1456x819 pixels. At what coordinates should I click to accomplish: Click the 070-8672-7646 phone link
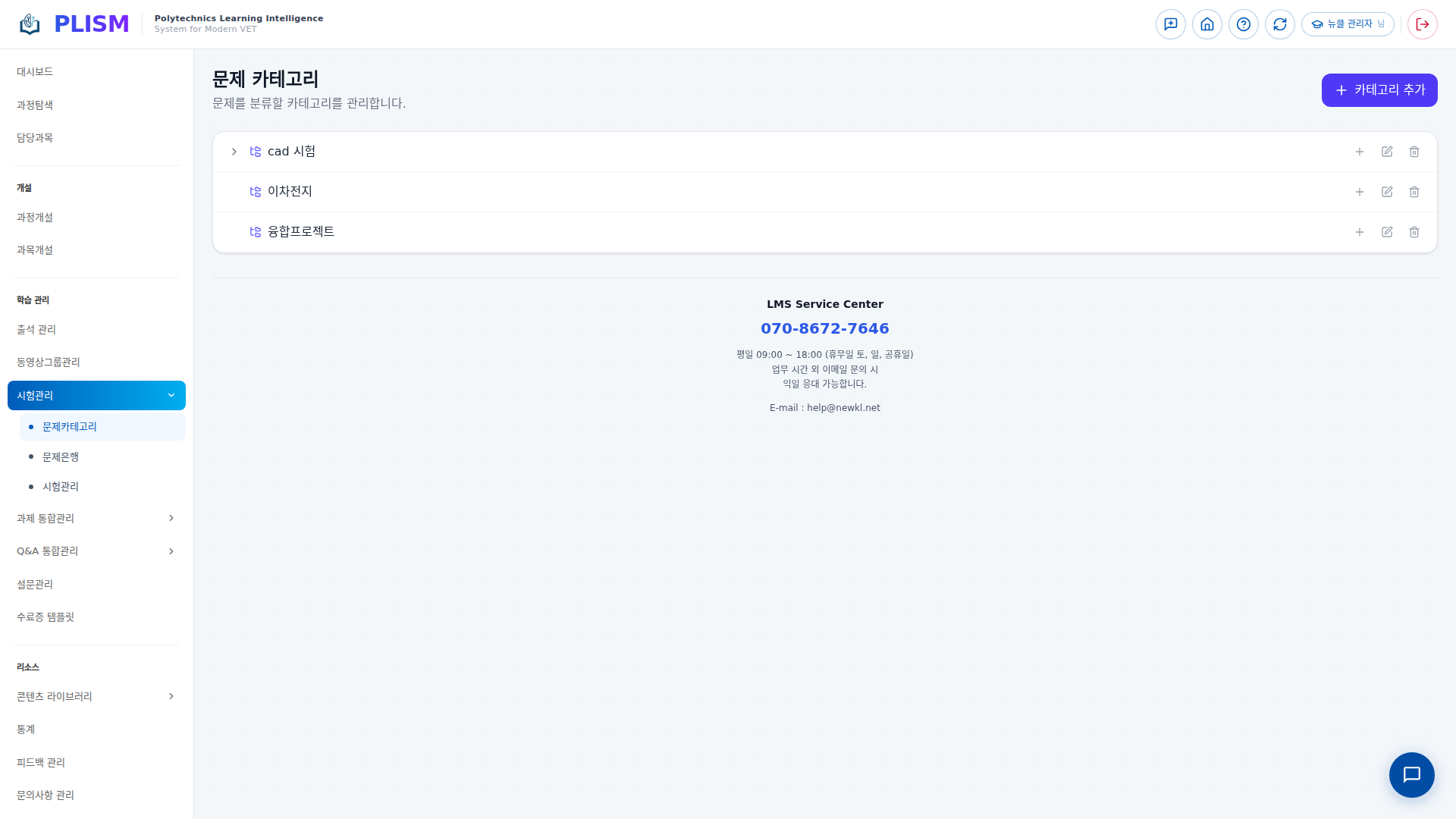[x=824, y=328]
